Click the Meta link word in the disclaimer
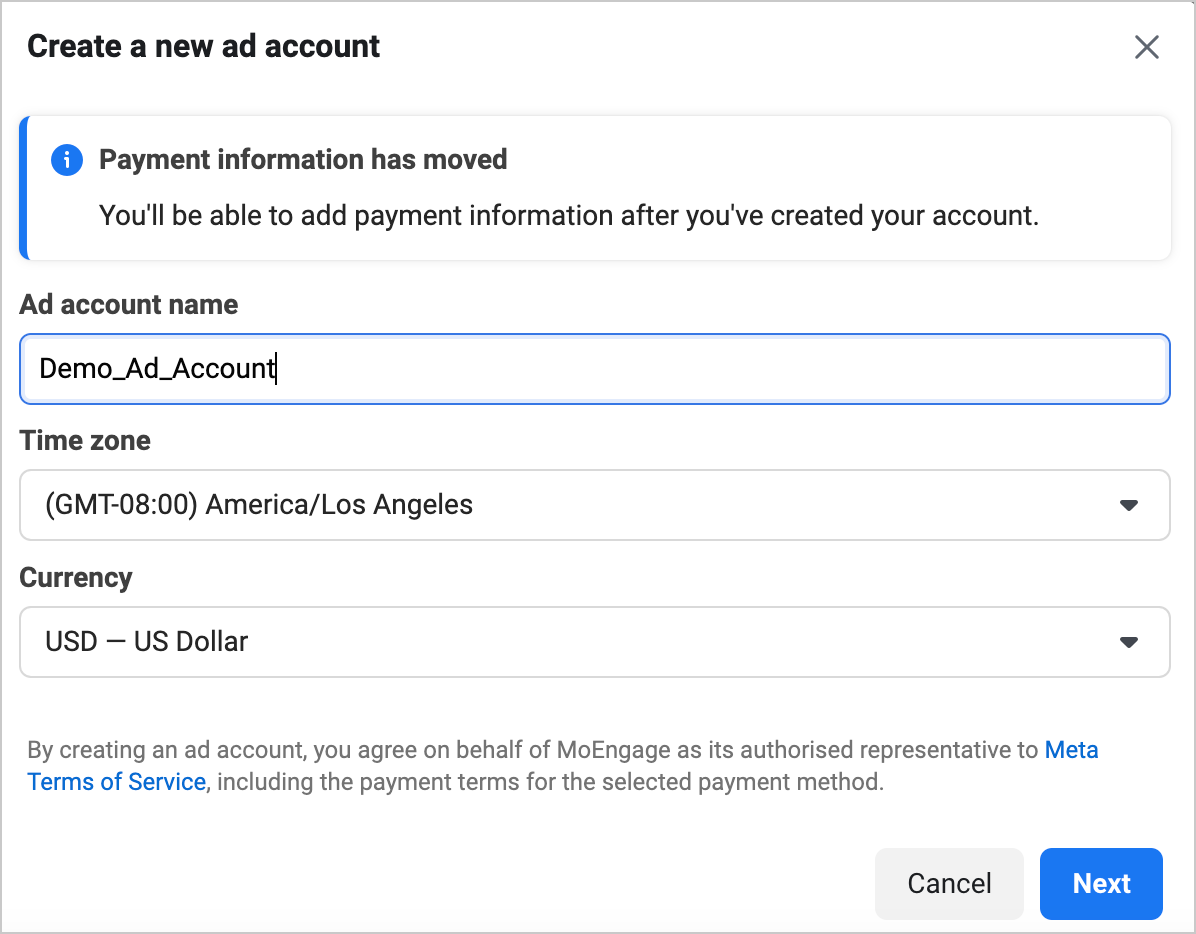1196x934 pixels. tap(1071, 750)
